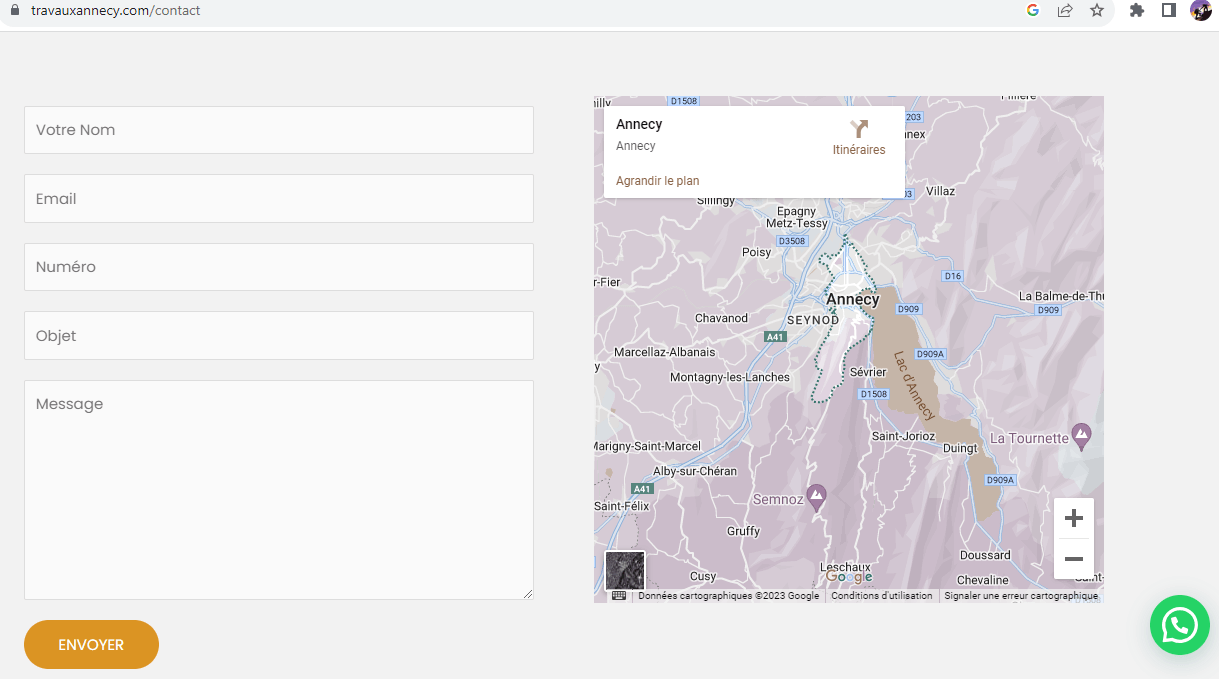
Task: Click the Cusy label on the map
Action: click(703, 576)
